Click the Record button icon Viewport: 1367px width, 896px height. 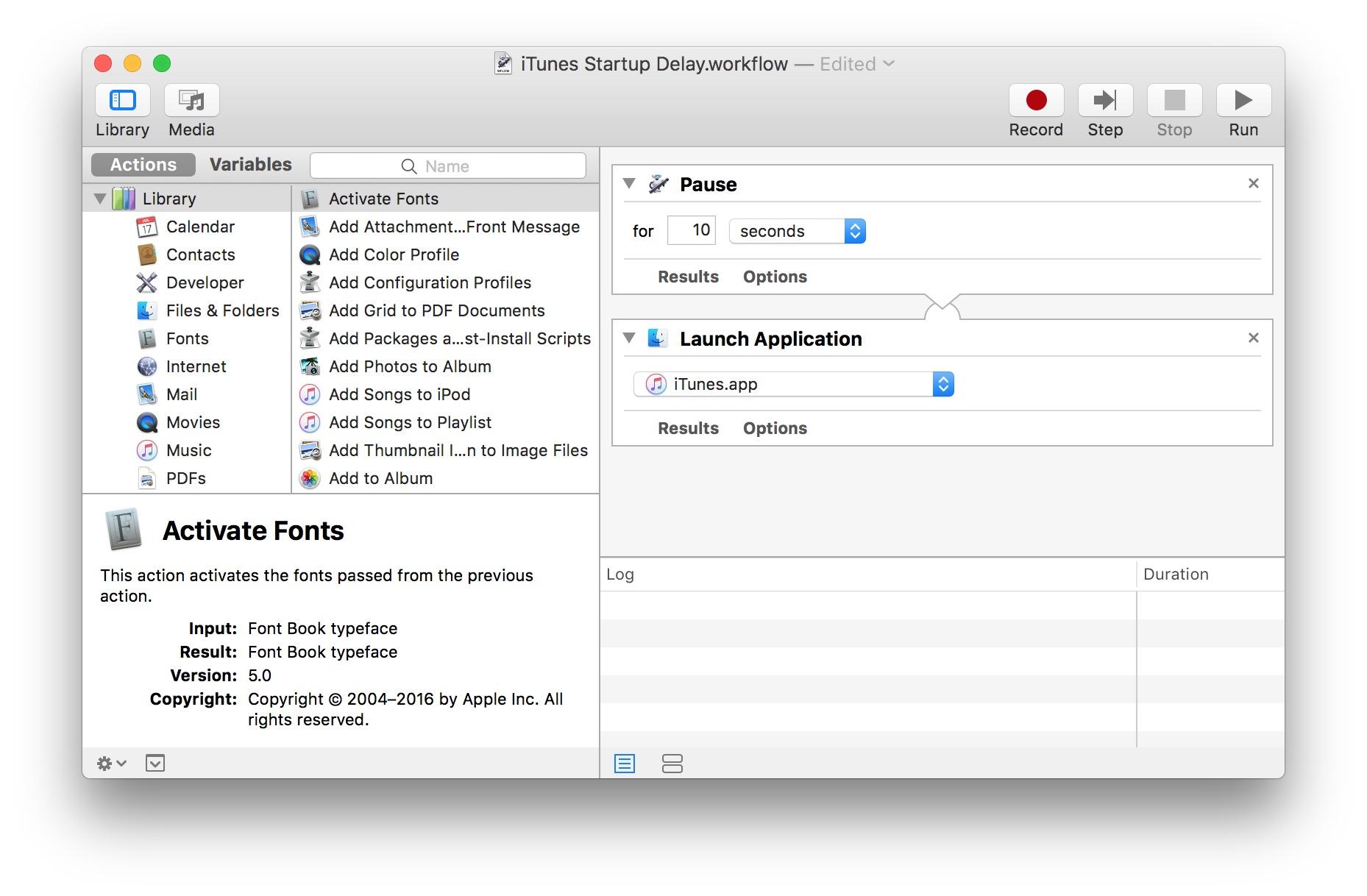(x=1035, y=101)
